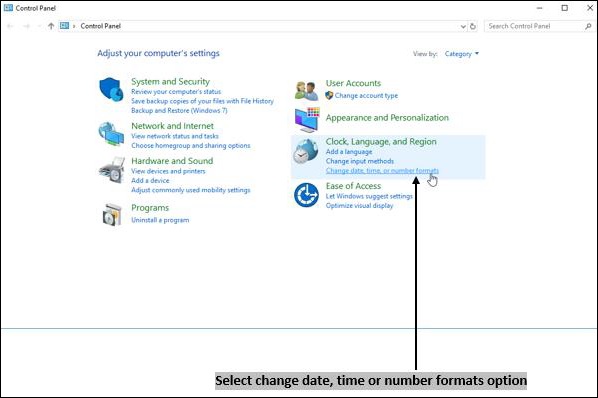This screenshot has width=598, height=398.
Task: Open the View by Category dropdown
Action: (x=461, y=54)
